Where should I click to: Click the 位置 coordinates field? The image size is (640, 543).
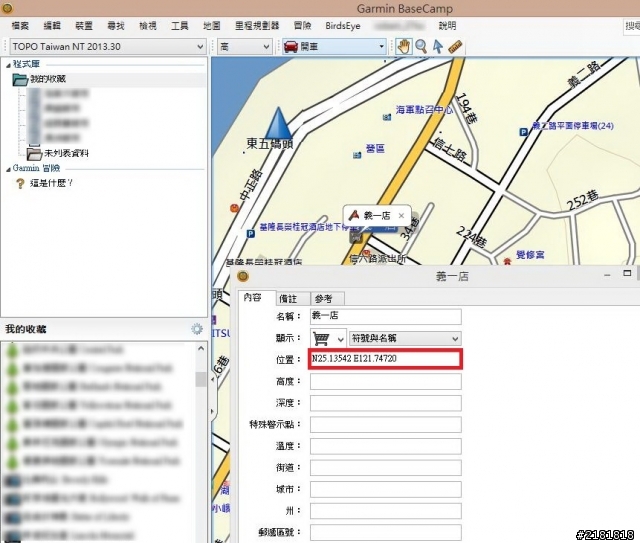click(385, 359)
